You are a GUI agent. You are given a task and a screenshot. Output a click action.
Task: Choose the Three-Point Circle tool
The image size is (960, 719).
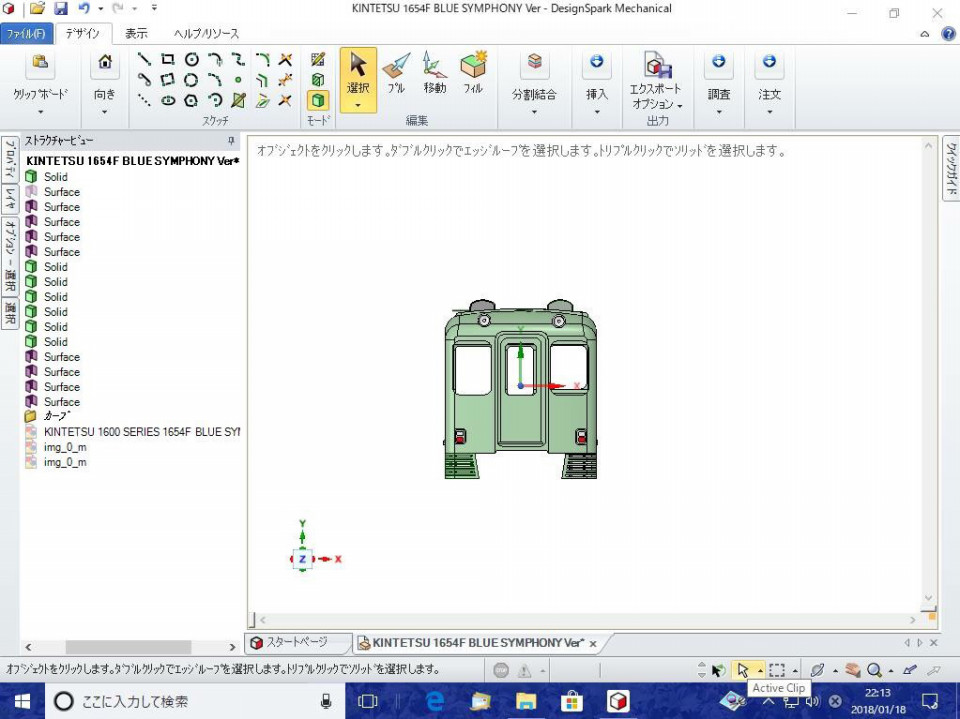point(192,80)
